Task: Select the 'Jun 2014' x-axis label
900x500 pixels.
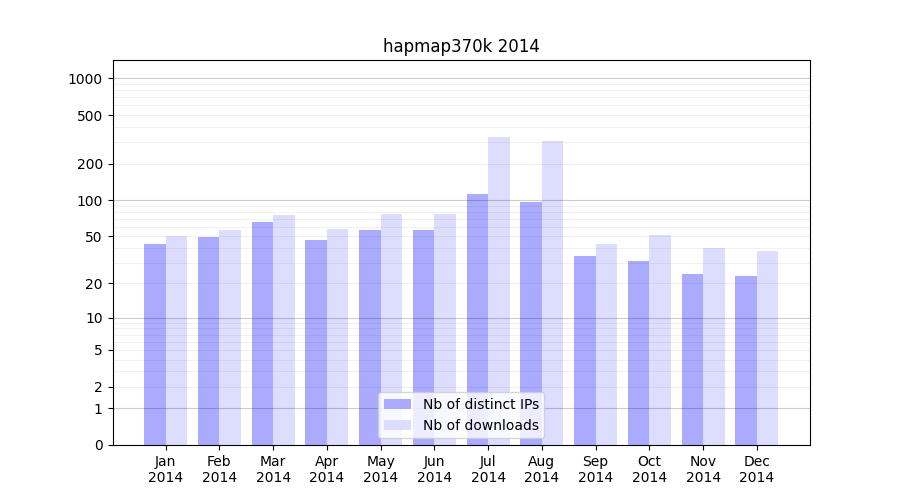Action: point(434,469)
